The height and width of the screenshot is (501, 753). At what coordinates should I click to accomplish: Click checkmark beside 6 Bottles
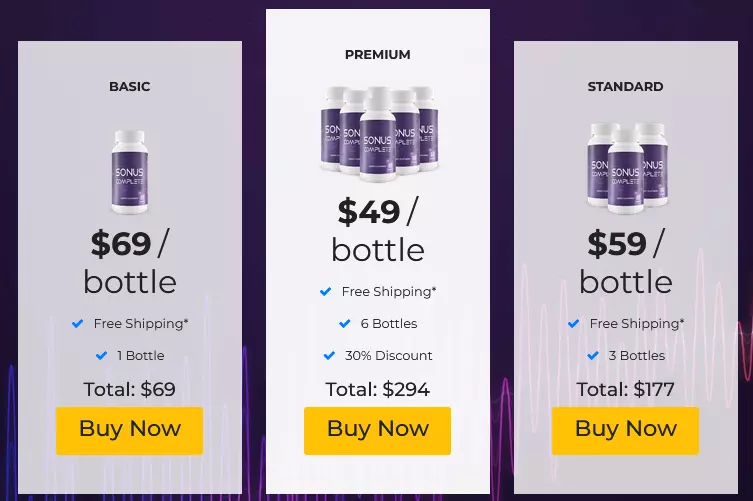coord(345,324)
